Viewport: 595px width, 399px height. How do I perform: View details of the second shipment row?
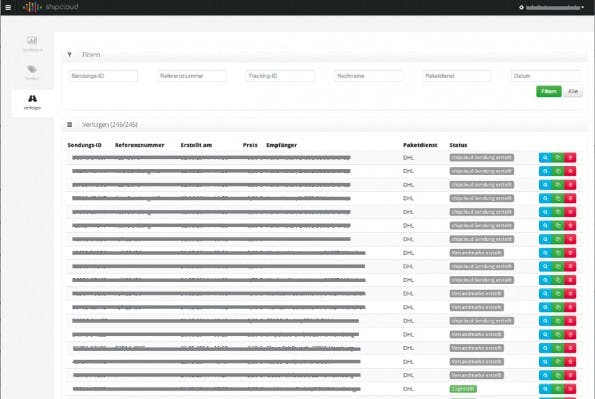pos(545,171)
